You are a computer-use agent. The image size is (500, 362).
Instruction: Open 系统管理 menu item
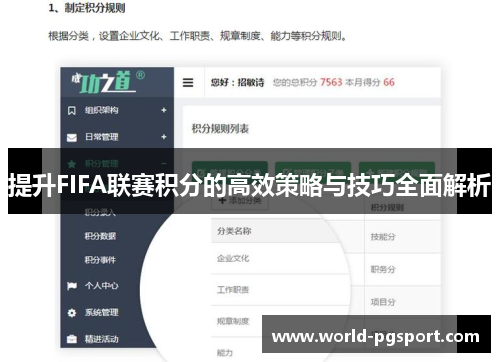[101, 312]
